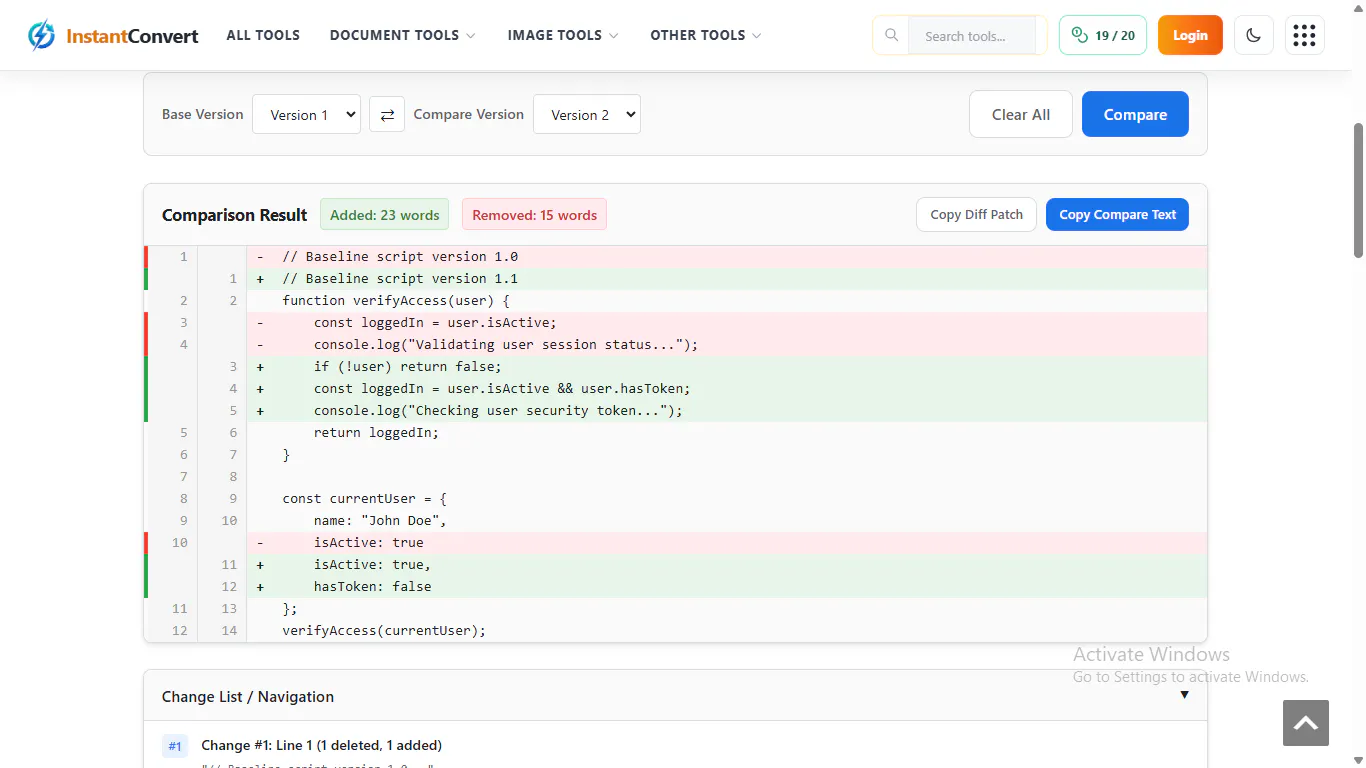Click into the Search tools field
1366x768 pixels.
pos(972,35)
